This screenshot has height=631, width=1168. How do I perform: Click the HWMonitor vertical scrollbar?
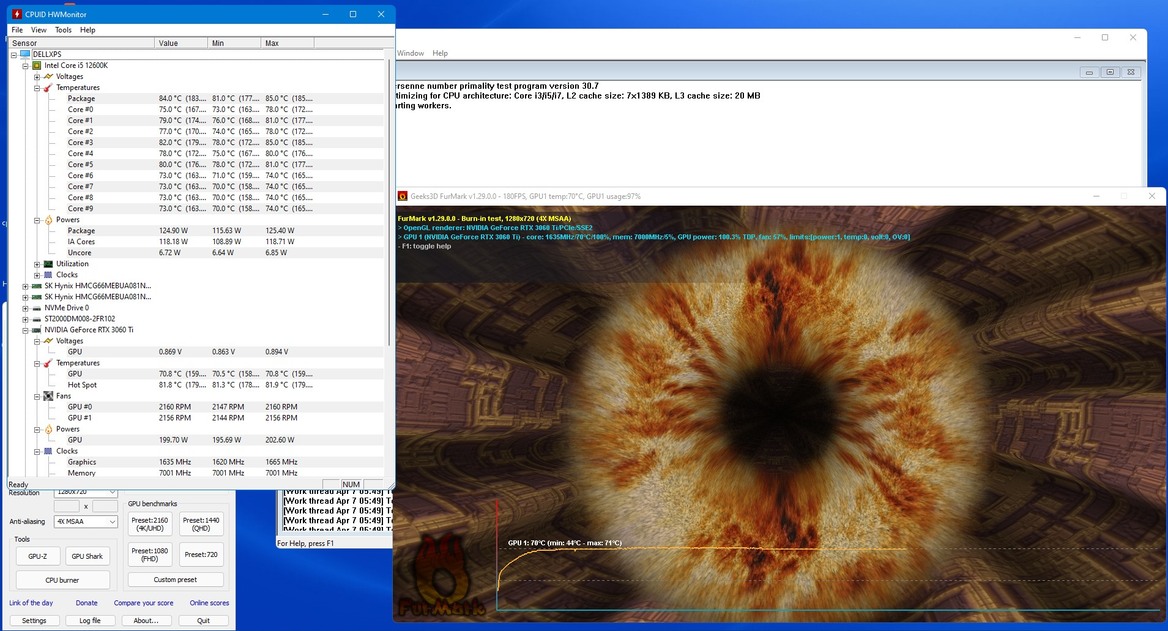tap(388, 201)
